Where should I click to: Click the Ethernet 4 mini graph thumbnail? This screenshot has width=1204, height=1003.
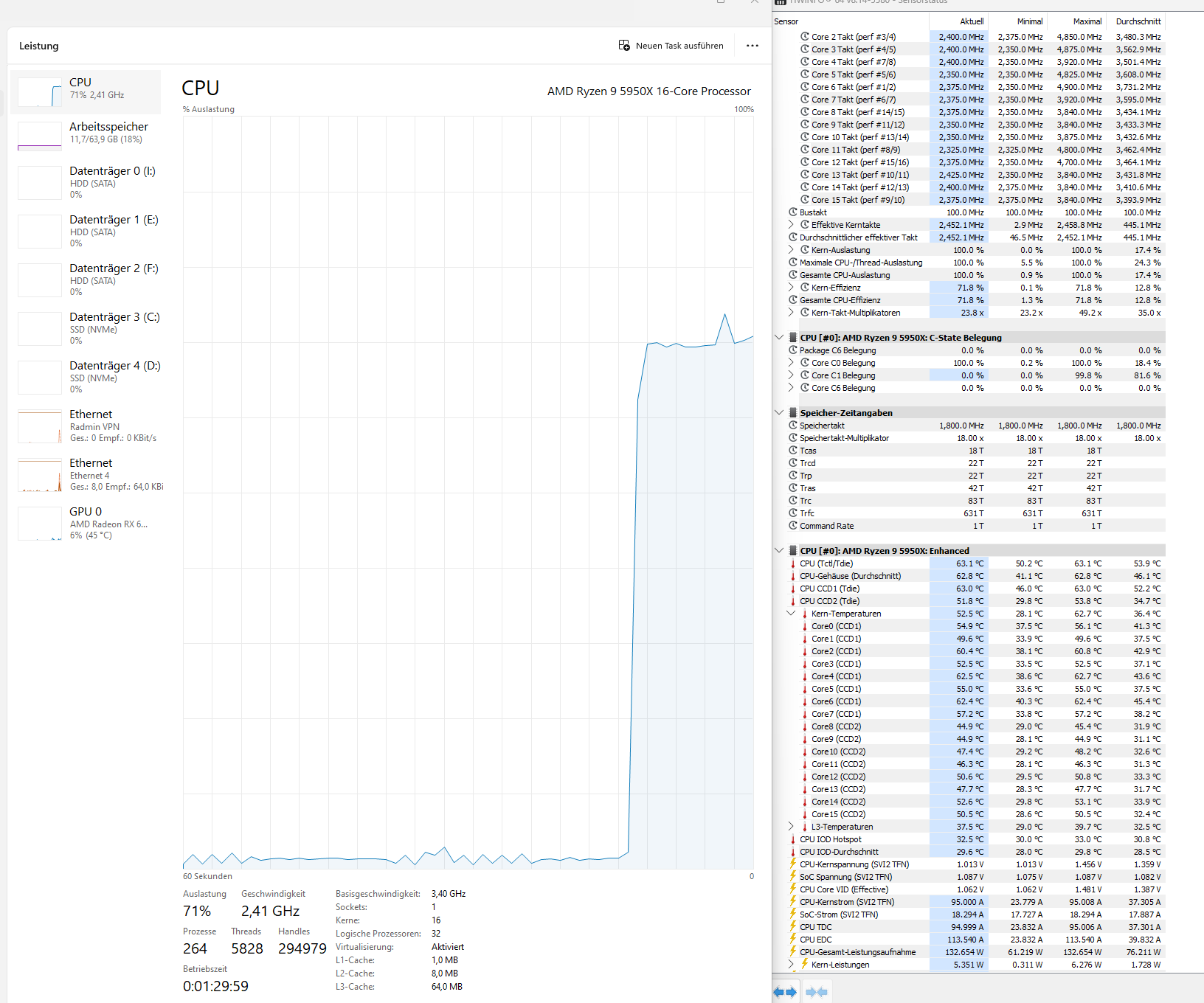(40, 475)
